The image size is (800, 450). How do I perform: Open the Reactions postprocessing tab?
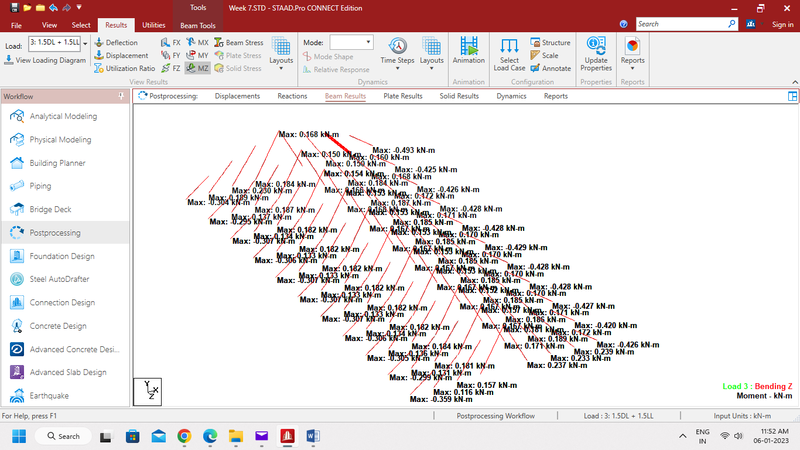(x=292, y=96)
